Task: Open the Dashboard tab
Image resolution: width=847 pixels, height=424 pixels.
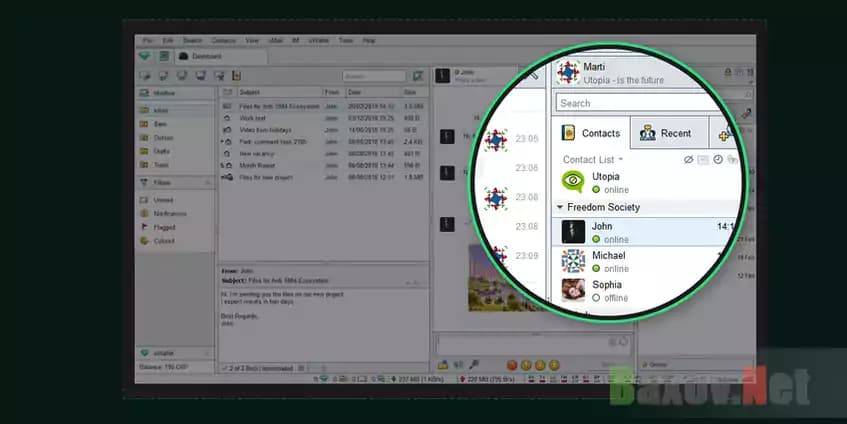Action: point(203,57)
